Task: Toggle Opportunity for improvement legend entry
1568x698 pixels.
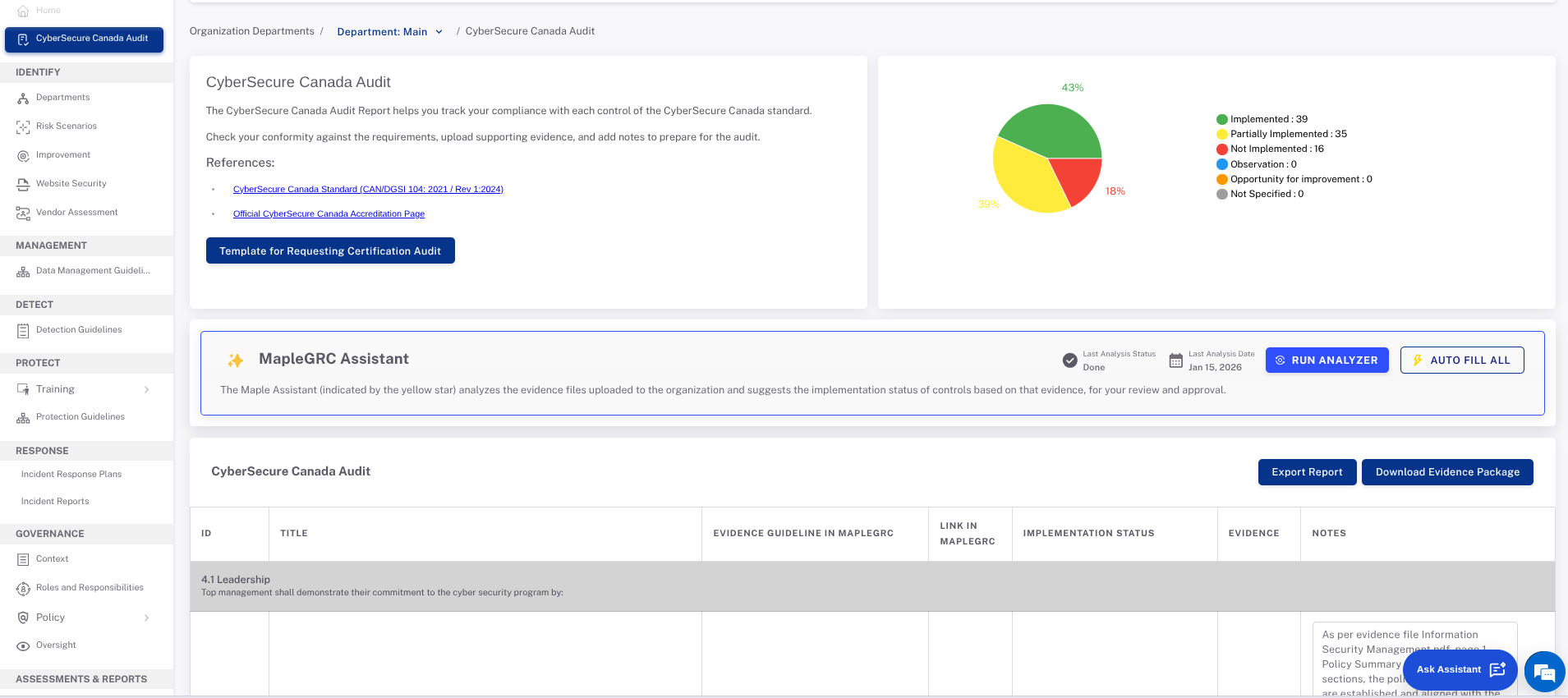Action: [x=1294, y=179]
